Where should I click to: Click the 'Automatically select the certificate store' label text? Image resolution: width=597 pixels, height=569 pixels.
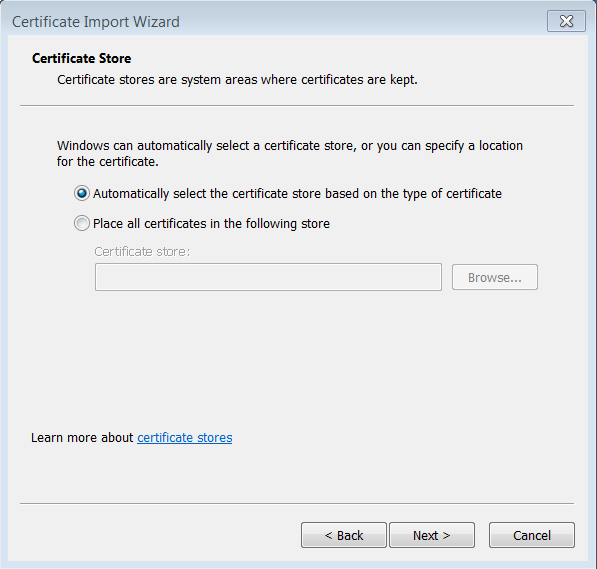[x=297, y=193]
